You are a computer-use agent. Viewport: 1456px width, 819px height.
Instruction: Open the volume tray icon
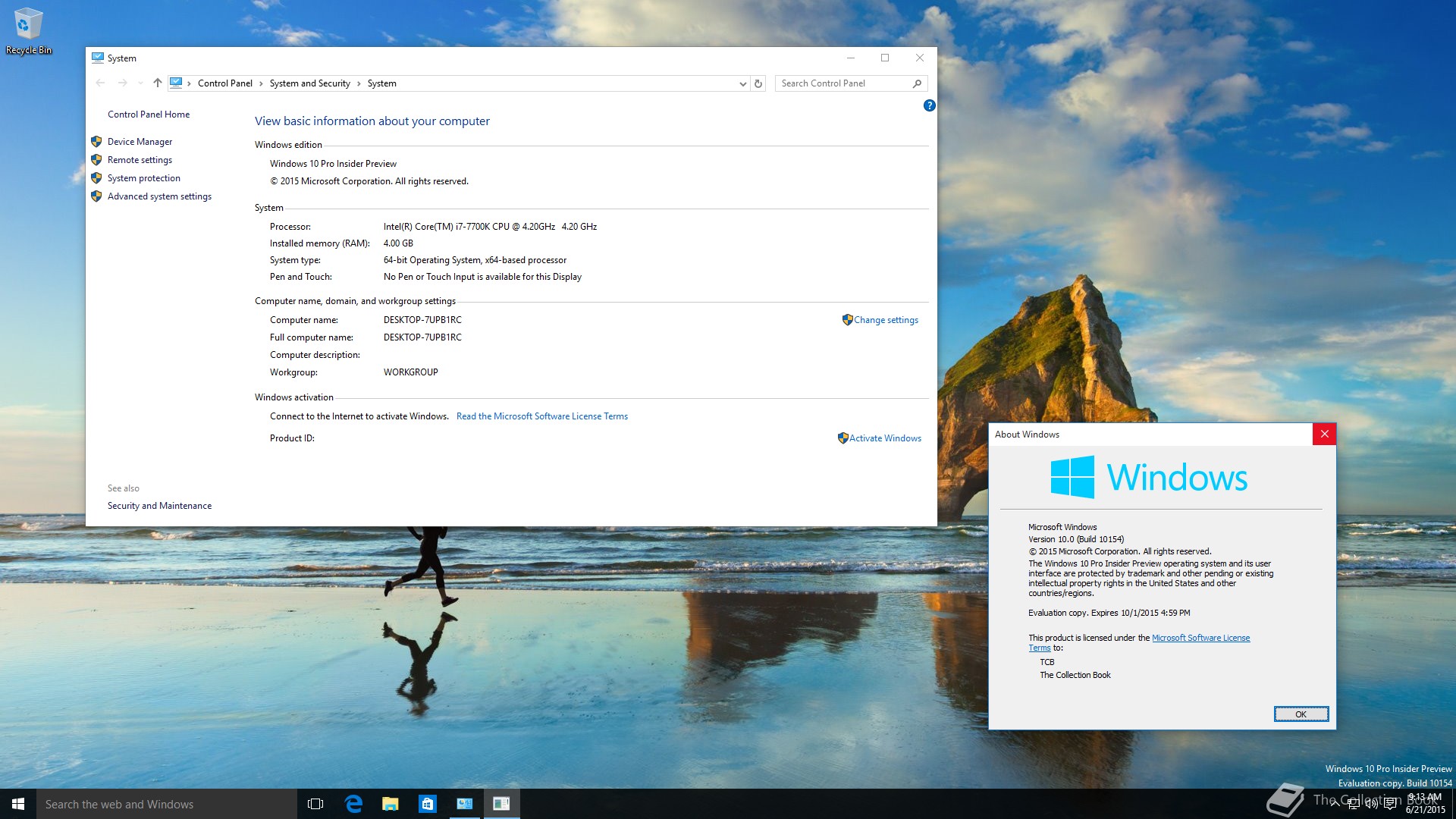click(1371, 804)
